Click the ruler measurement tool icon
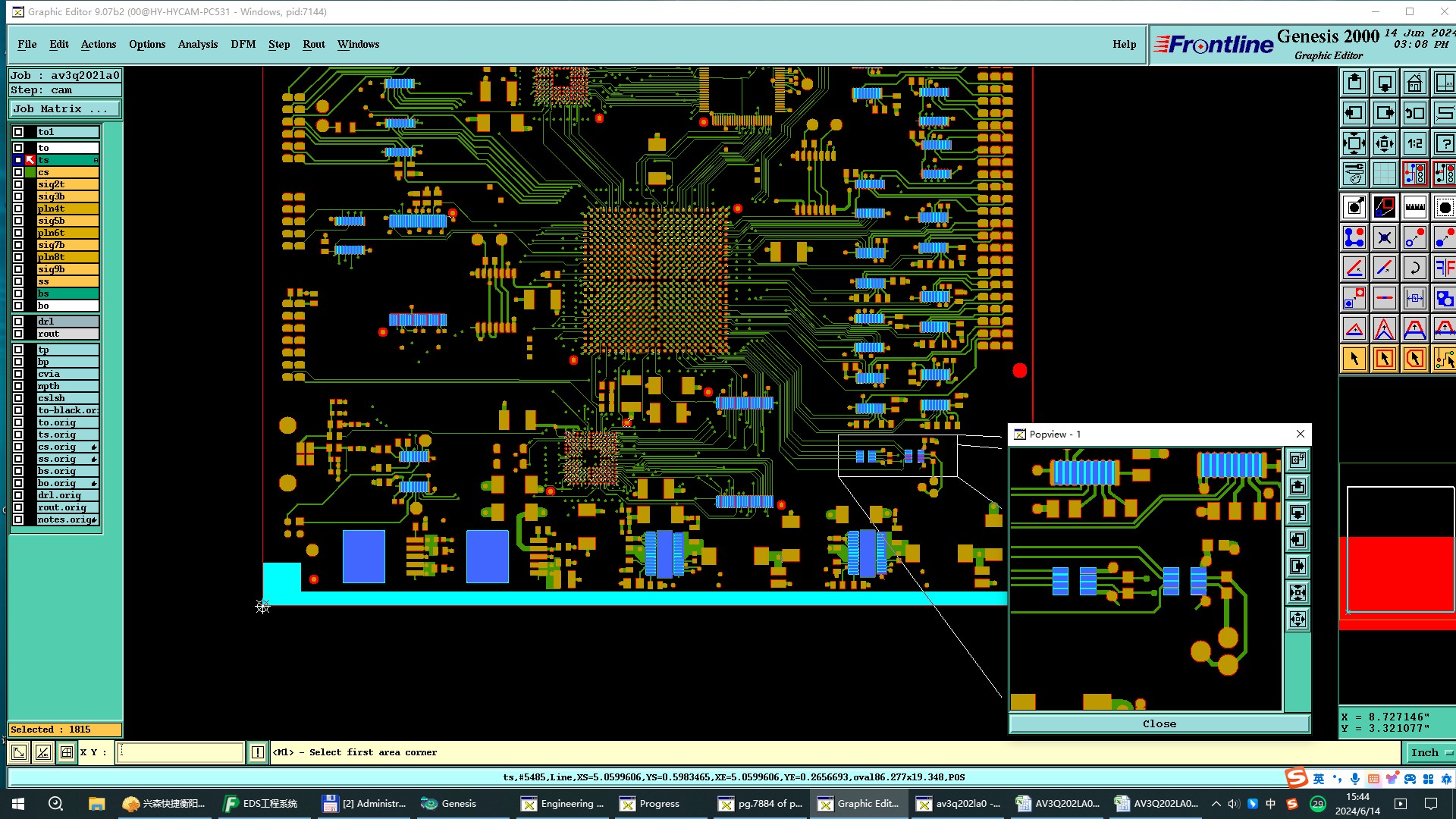This screenshot has height=819, width=1456. (1414, 207)
